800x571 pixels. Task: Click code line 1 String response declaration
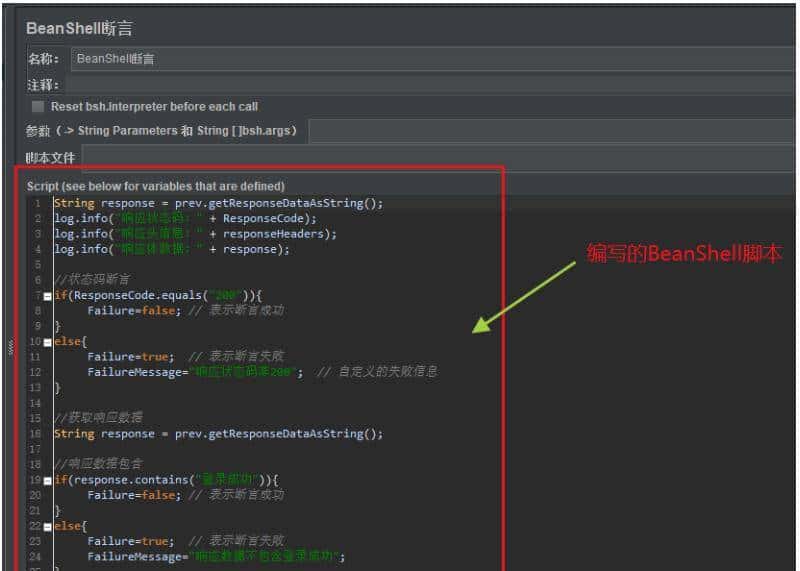point(218,203)
